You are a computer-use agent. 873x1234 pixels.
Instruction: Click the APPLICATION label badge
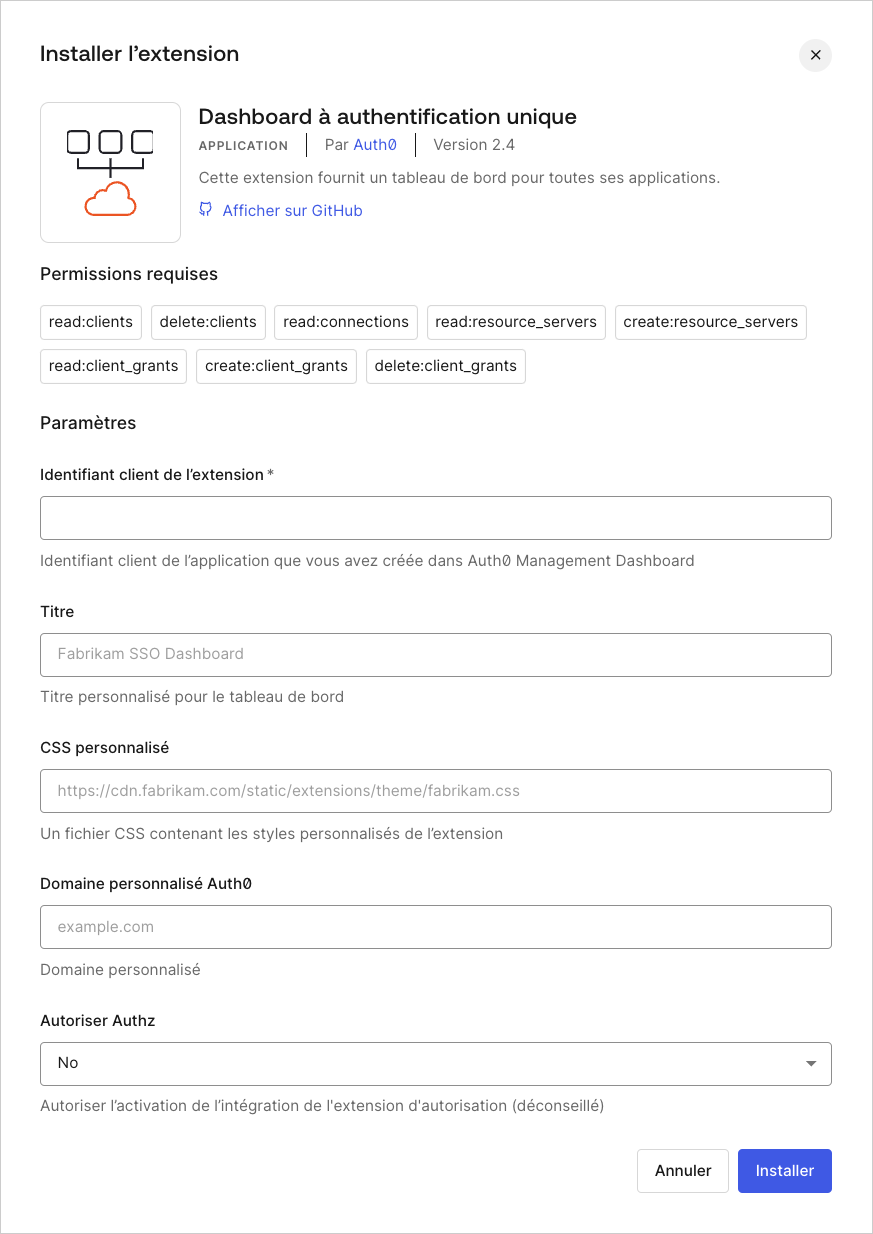click(243, 146)
